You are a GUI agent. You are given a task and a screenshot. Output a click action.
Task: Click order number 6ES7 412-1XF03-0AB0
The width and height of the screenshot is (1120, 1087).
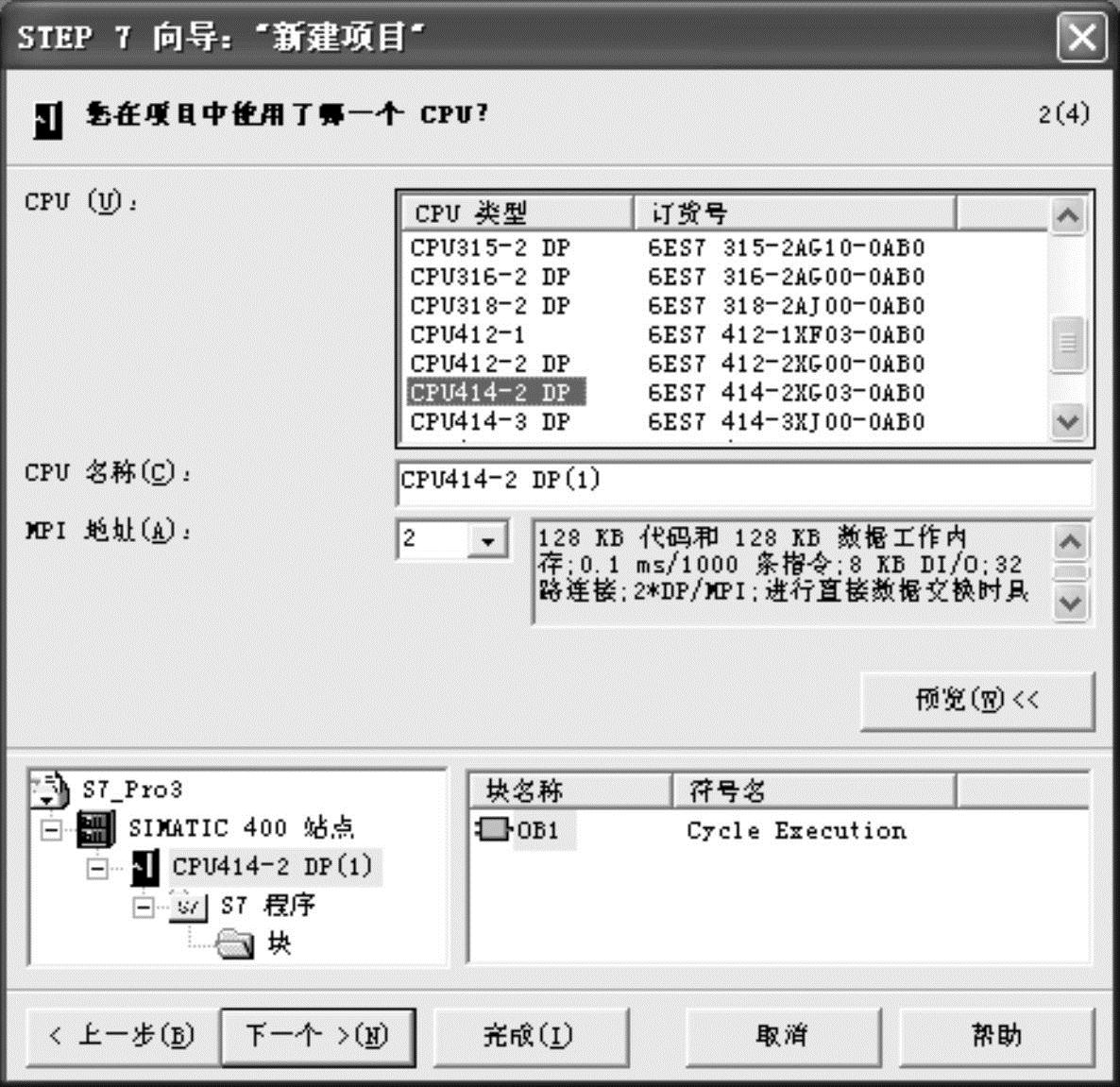tap(787, 335)
